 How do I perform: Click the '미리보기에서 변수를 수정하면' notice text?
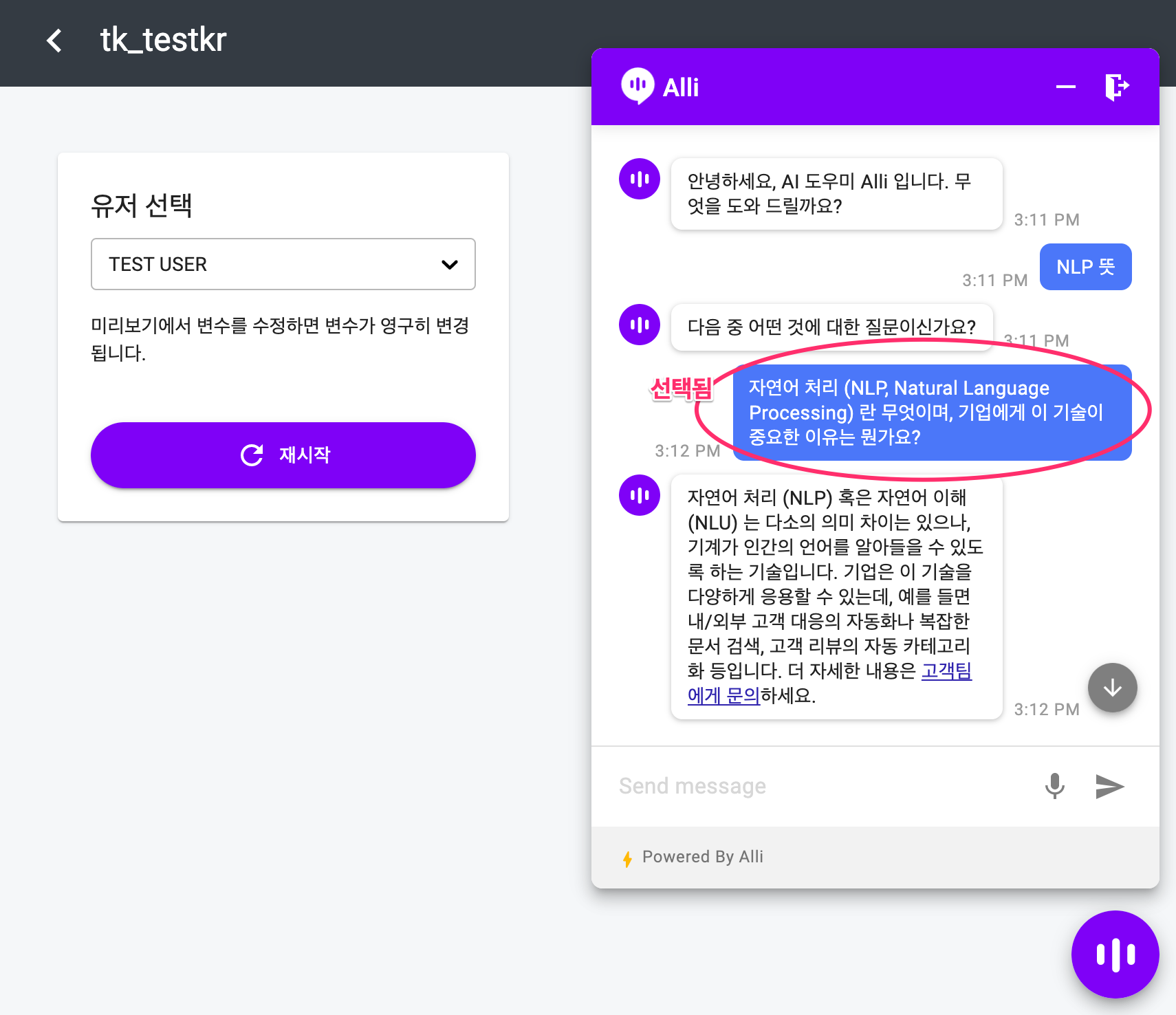click(280, 339)
